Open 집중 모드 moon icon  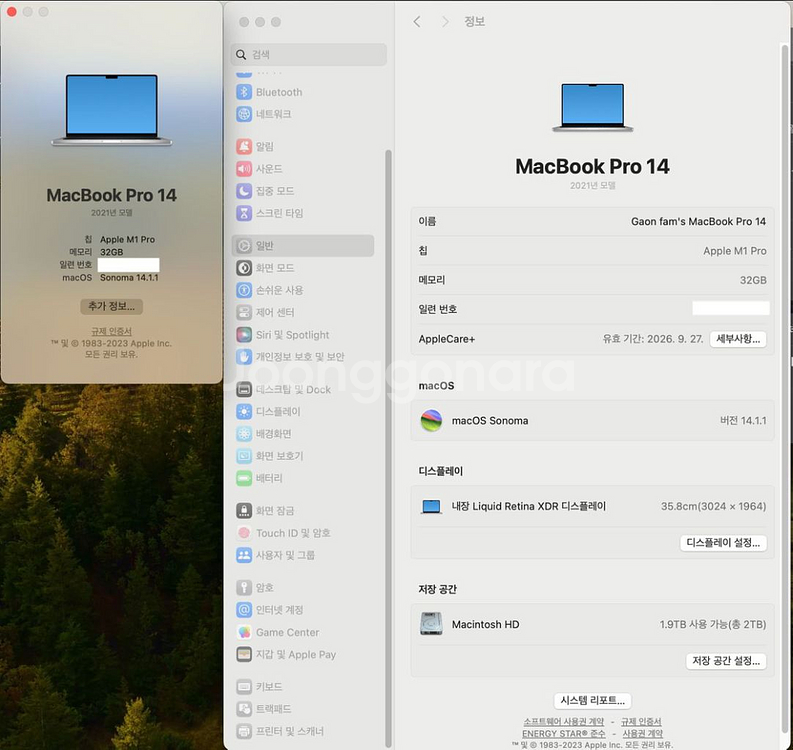[244, 191]
